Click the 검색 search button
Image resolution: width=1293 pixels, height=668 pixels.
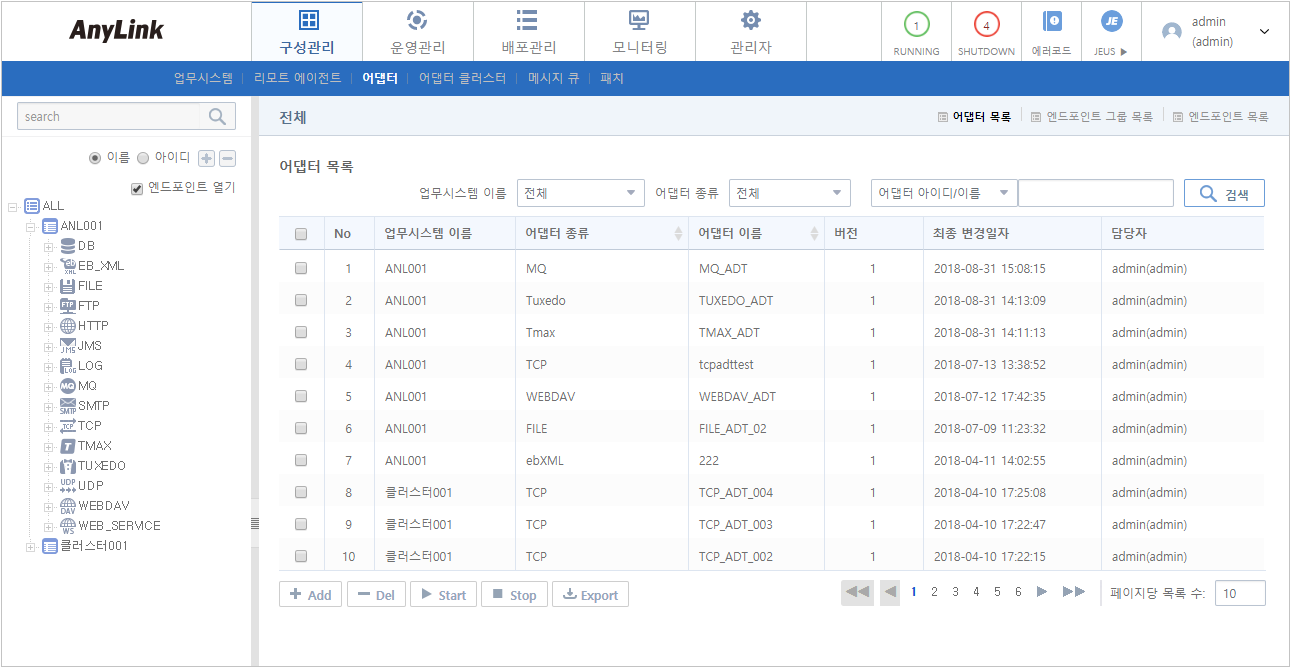(x=1224, y=194)
